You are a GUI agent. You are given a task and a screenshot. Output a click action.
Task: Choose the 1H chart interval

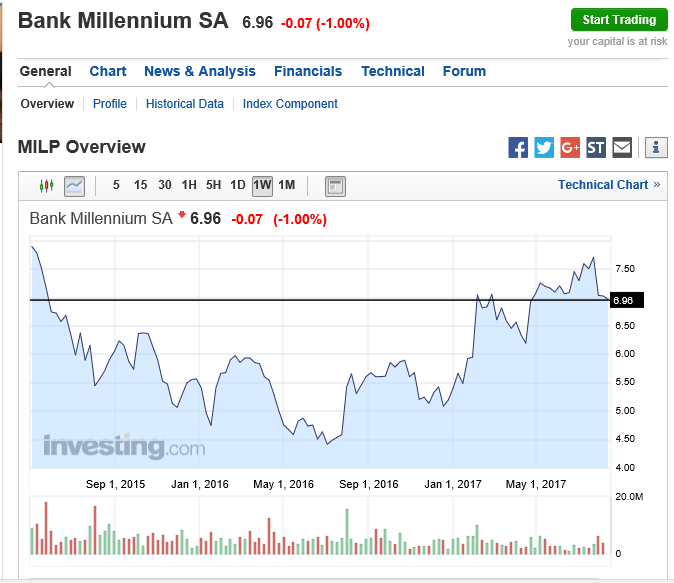(189, 185)
